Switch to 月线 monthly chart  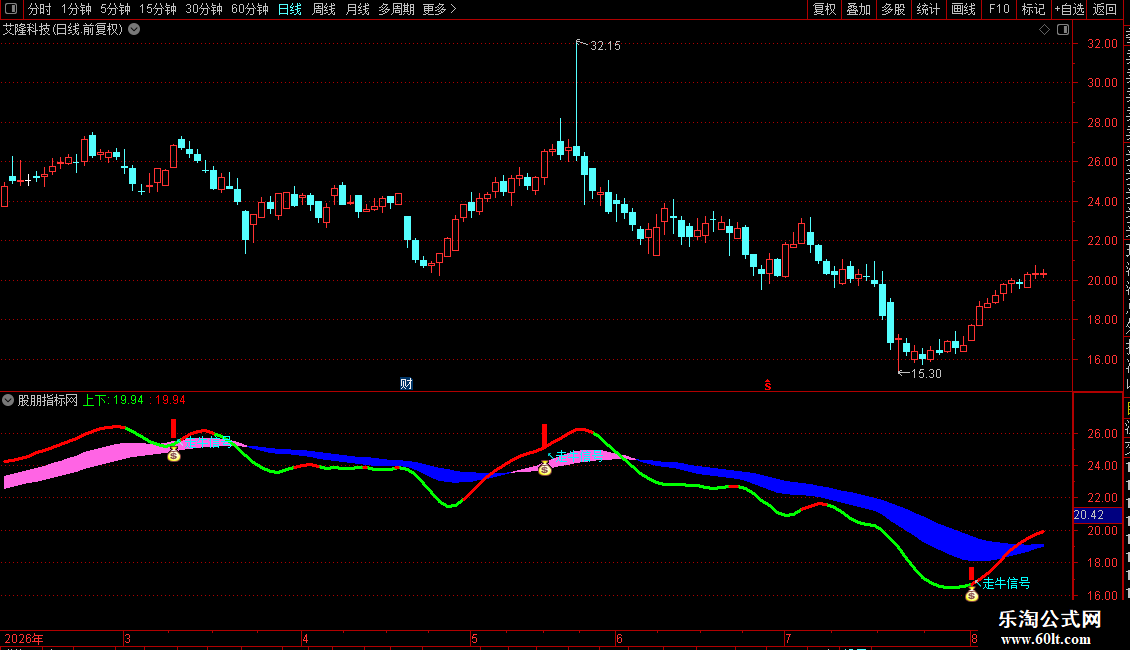click(x=357, y=9)
